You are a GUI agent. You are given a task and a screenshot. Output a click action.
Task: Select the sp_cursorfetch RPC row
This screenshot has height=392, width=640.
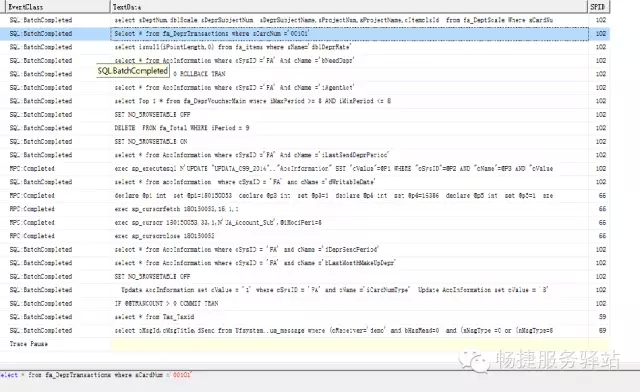(x=305, y=209)
